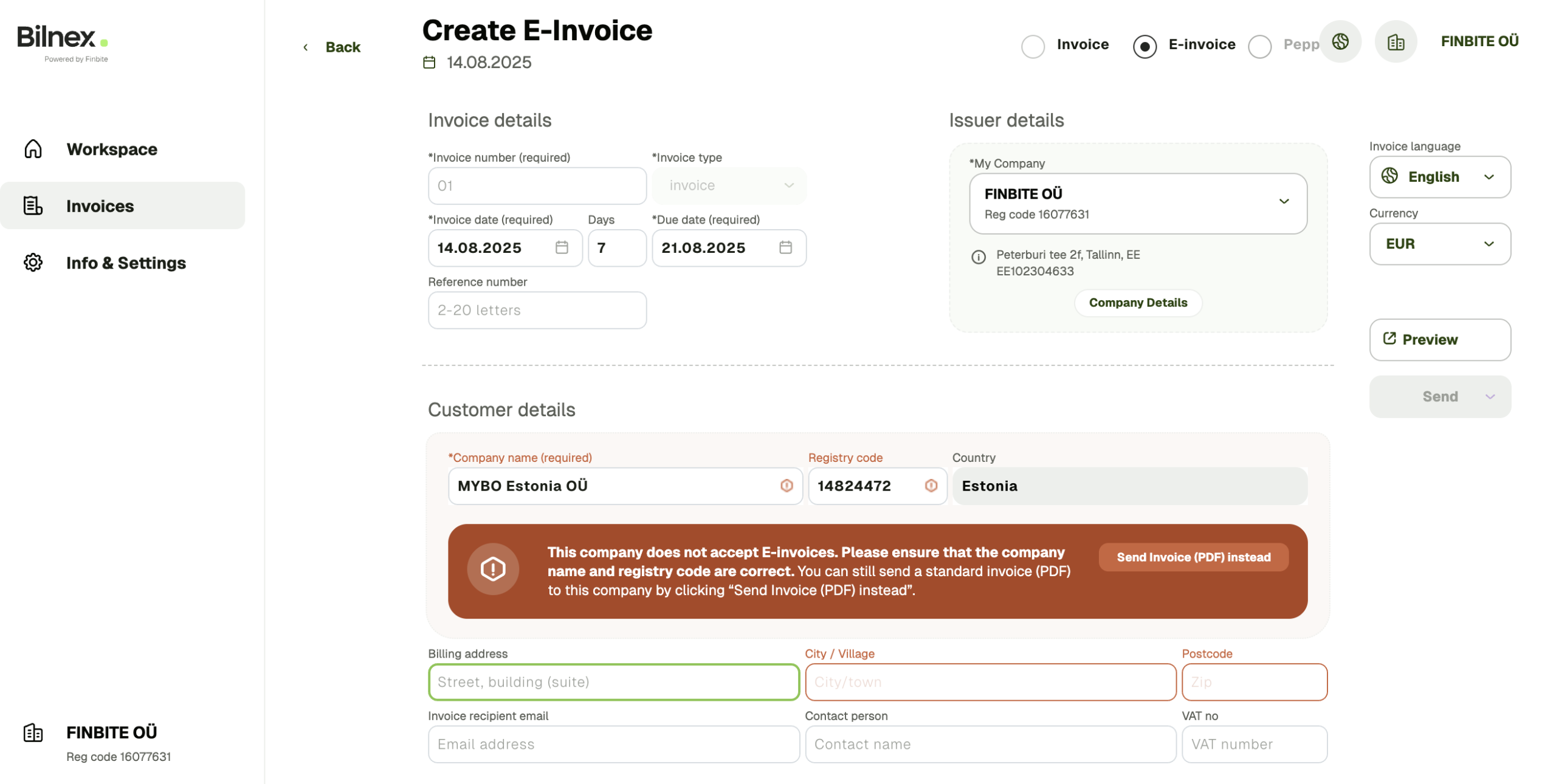Click the Contact person name field
This screenshot has width=1556, height=784.
(x=991, y=745)
